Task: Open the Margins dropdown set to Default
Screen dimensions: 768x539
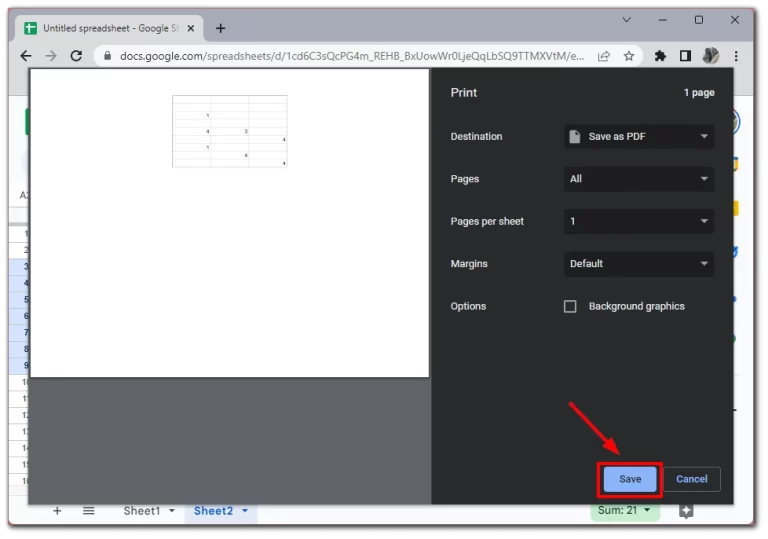Action: click(x=639, y=264)
